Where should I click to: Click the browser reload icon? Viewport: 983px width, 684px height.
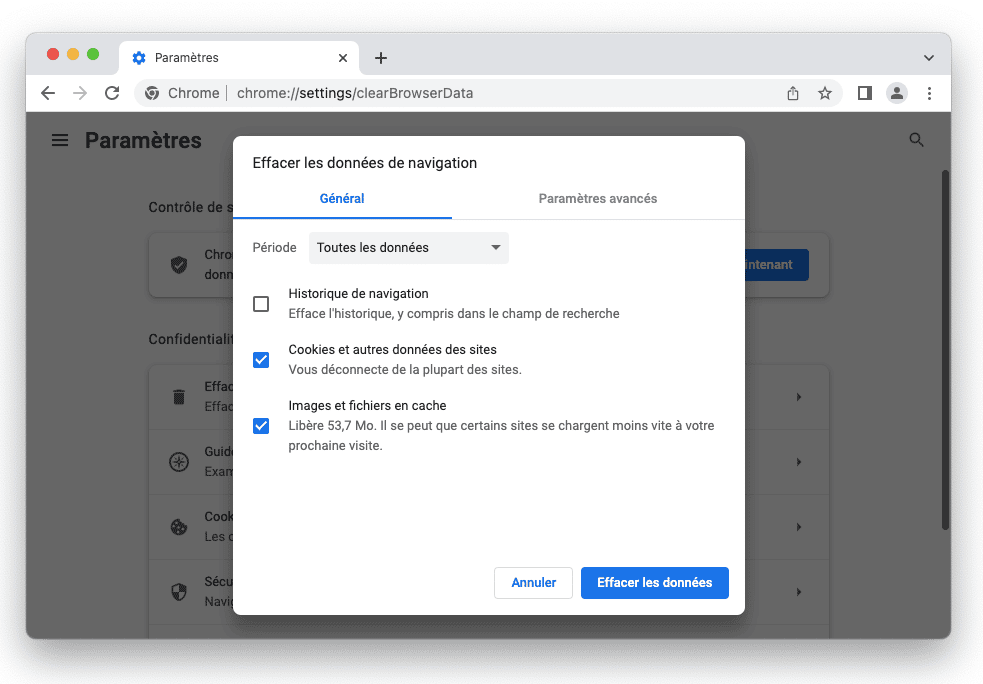112,93
